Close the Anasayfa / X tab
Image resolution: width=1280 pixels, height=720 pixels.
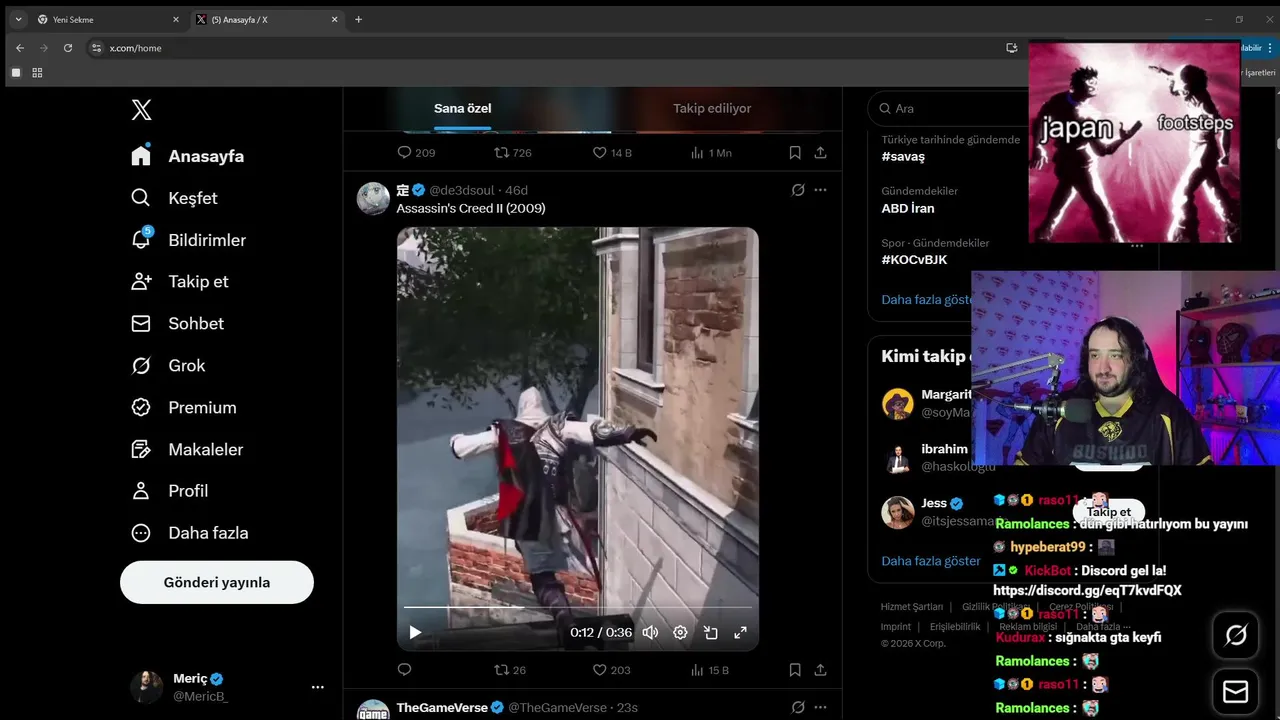[x=334, y=19]
